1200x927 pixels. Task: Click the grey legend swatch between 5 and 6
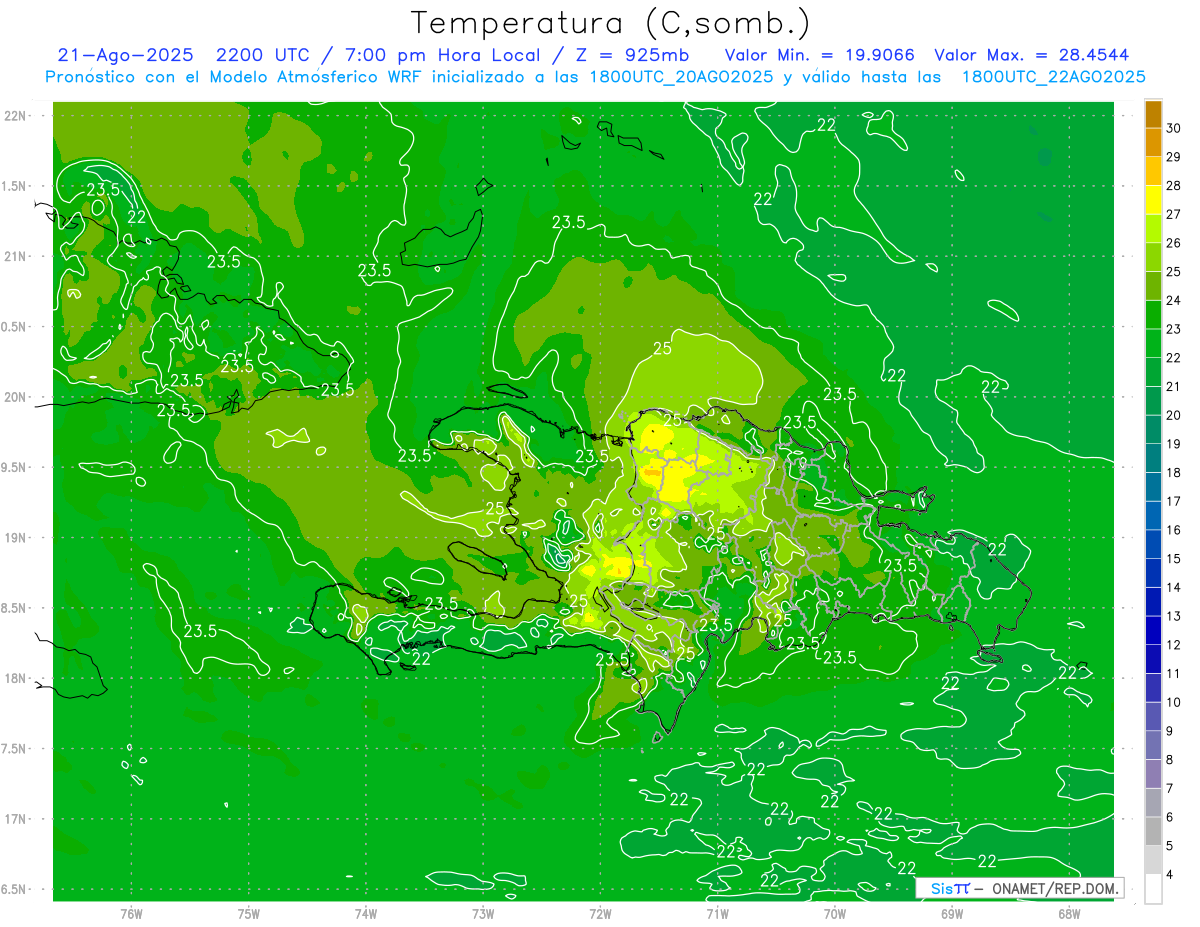(1153, 831)
